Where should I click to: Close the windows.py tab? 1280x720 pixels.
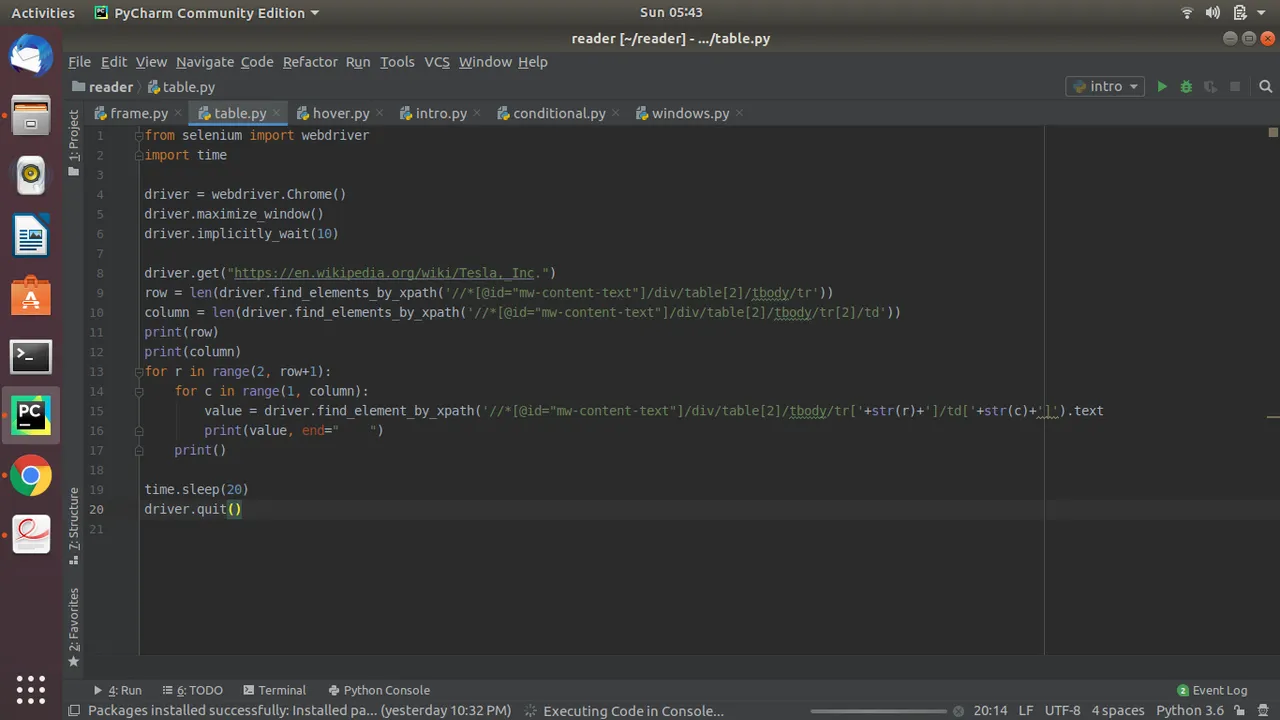click(740, 114)
